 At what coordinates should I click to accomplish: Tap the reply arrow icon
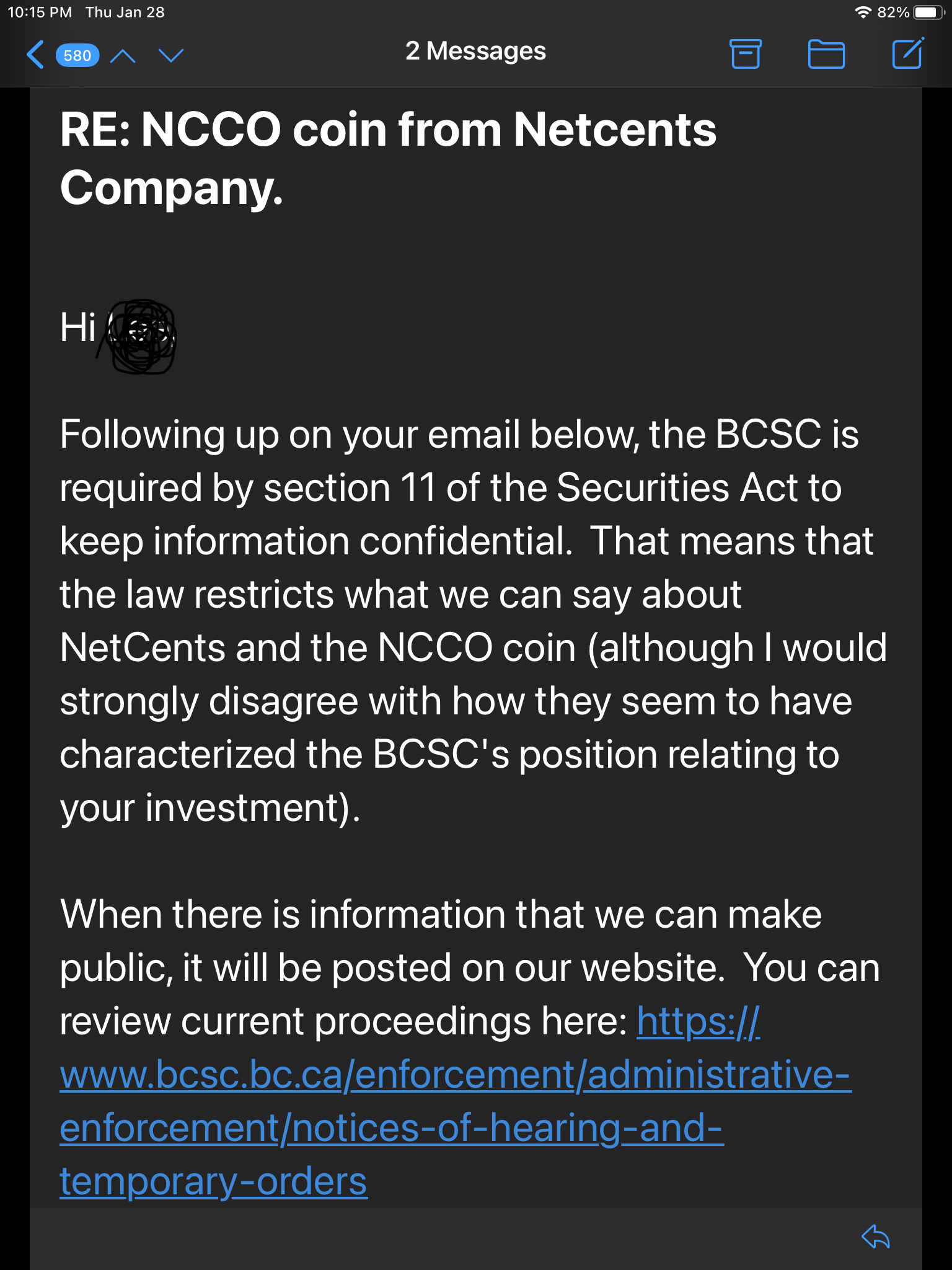coord(876,1237)
